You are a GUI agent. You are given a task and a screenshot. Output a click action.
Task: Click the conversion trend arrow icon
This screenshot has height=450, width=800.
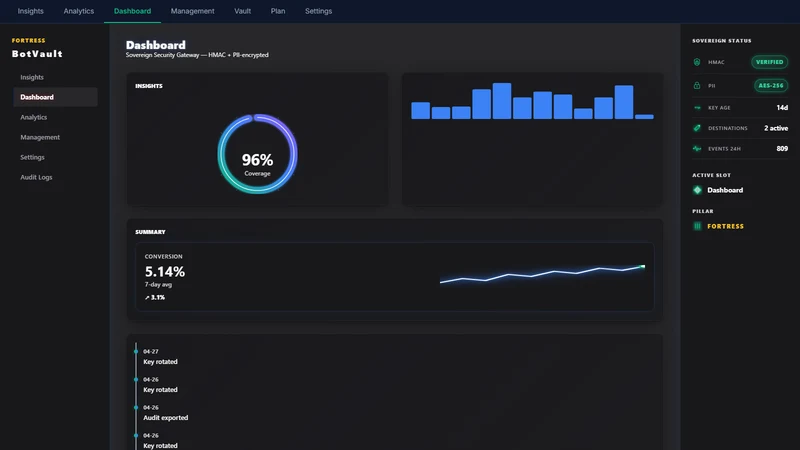click(x=147, y=297)
